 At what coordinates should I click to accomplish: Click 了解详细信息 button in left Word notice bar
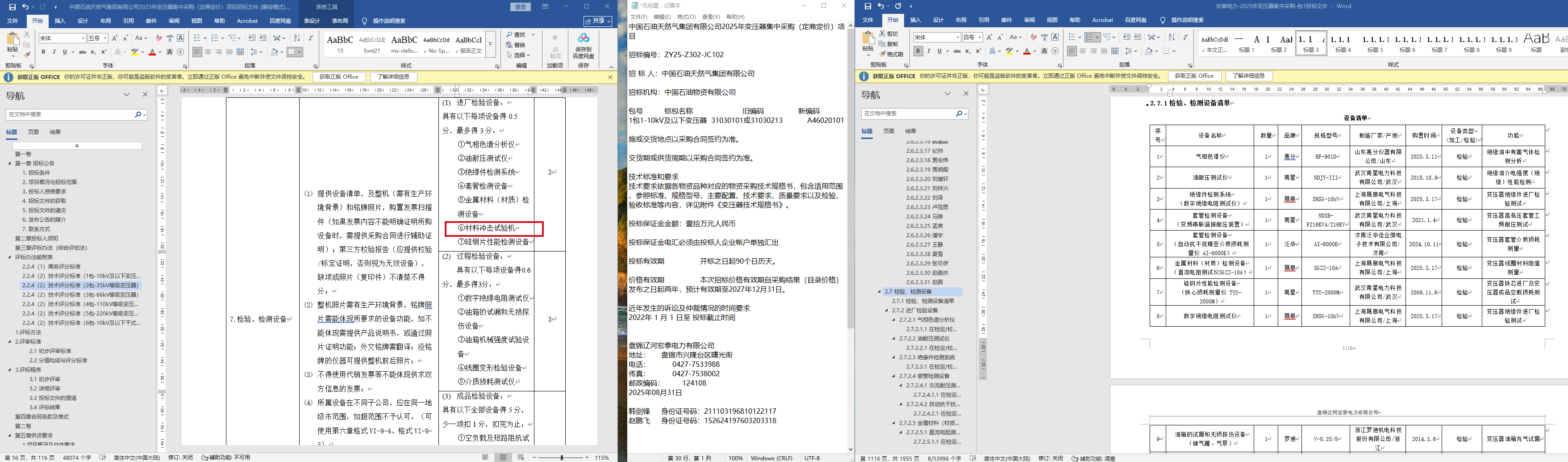(x=393, y=77)
